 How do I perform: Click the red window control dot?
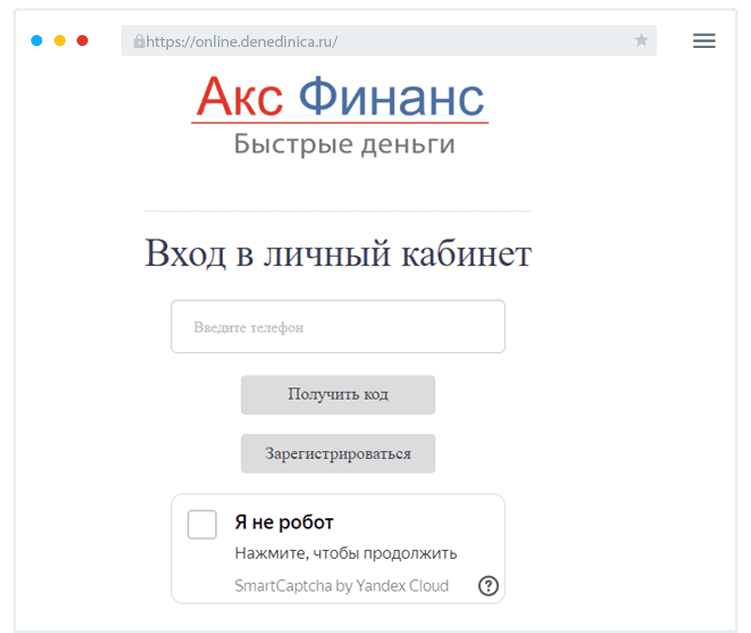82,41
